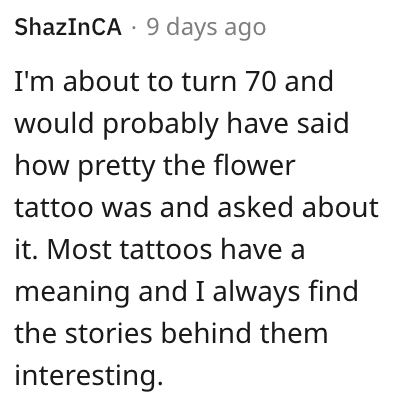The height and width of the screenshot is (418, 394).
Task: Click the line 'the stories behind them'
Action: coord(171,333)
